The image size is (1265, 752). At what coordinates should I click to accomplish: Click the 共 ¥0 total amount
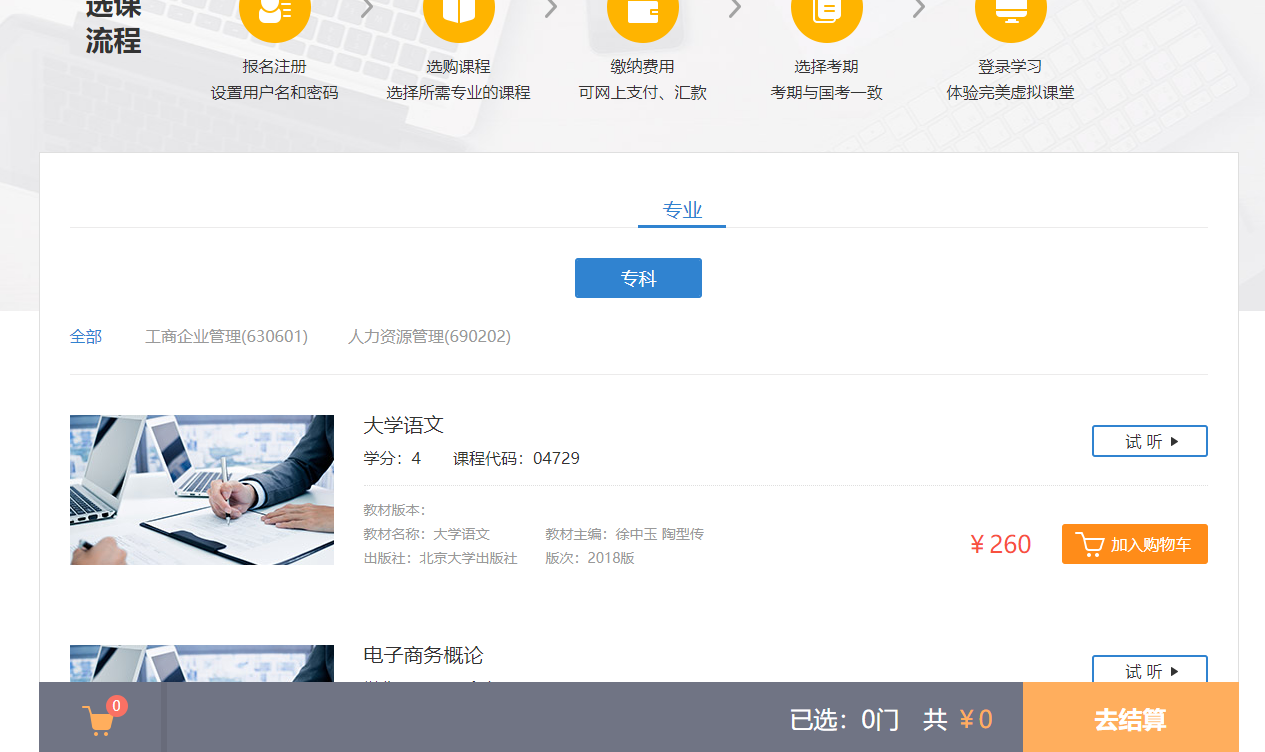[x=958, y=720]
